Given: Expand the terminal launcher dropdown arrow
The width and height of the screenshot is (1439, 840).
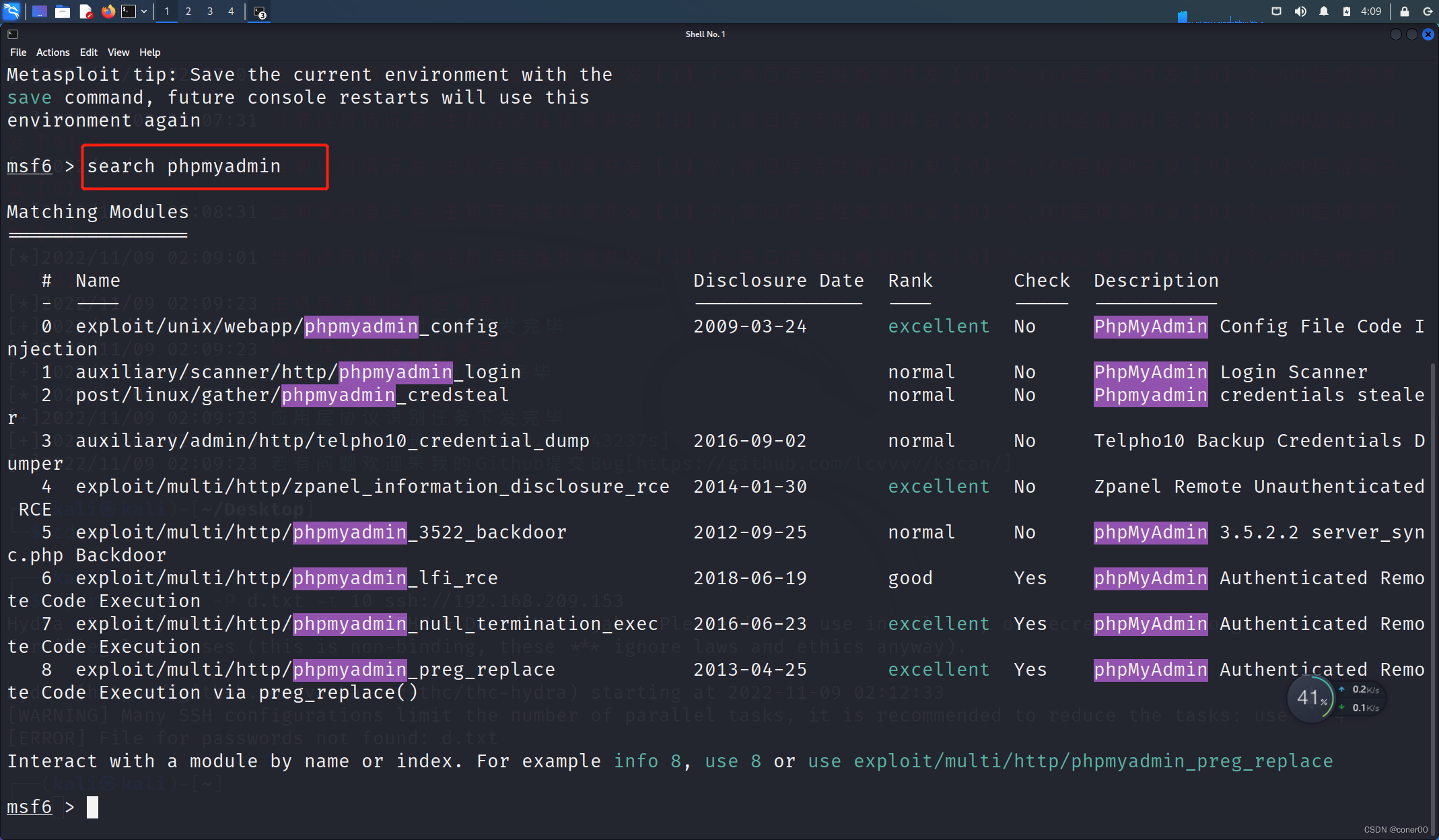Looking at the screenshot, I should click(144, 11).
